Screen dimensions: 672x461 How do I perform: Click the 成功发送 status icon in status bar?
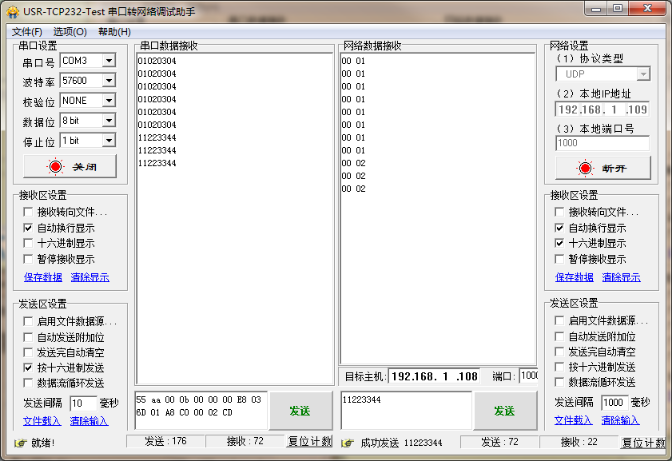[x=350, y=442]
